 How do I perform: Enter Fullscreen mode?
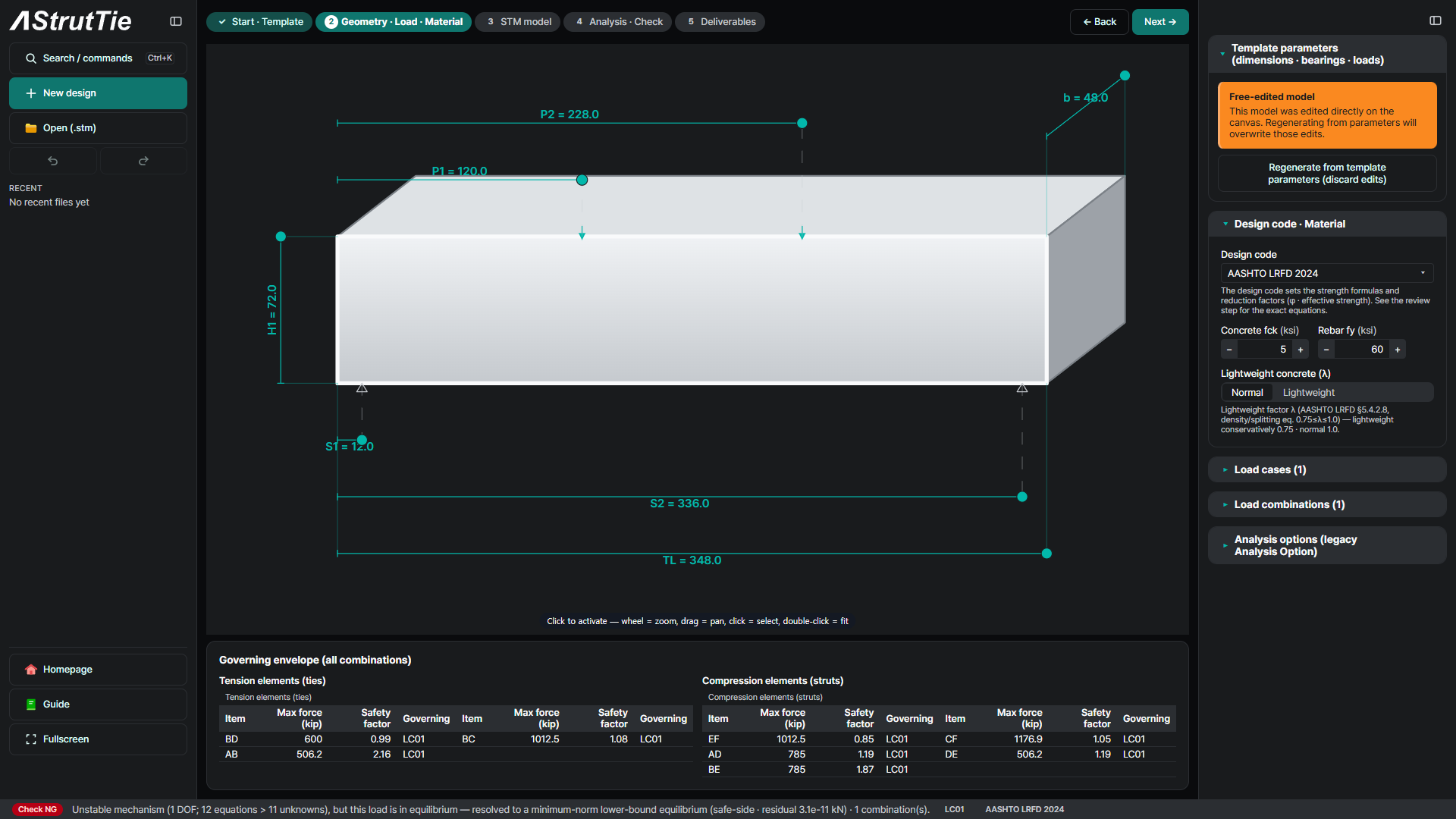98,739
